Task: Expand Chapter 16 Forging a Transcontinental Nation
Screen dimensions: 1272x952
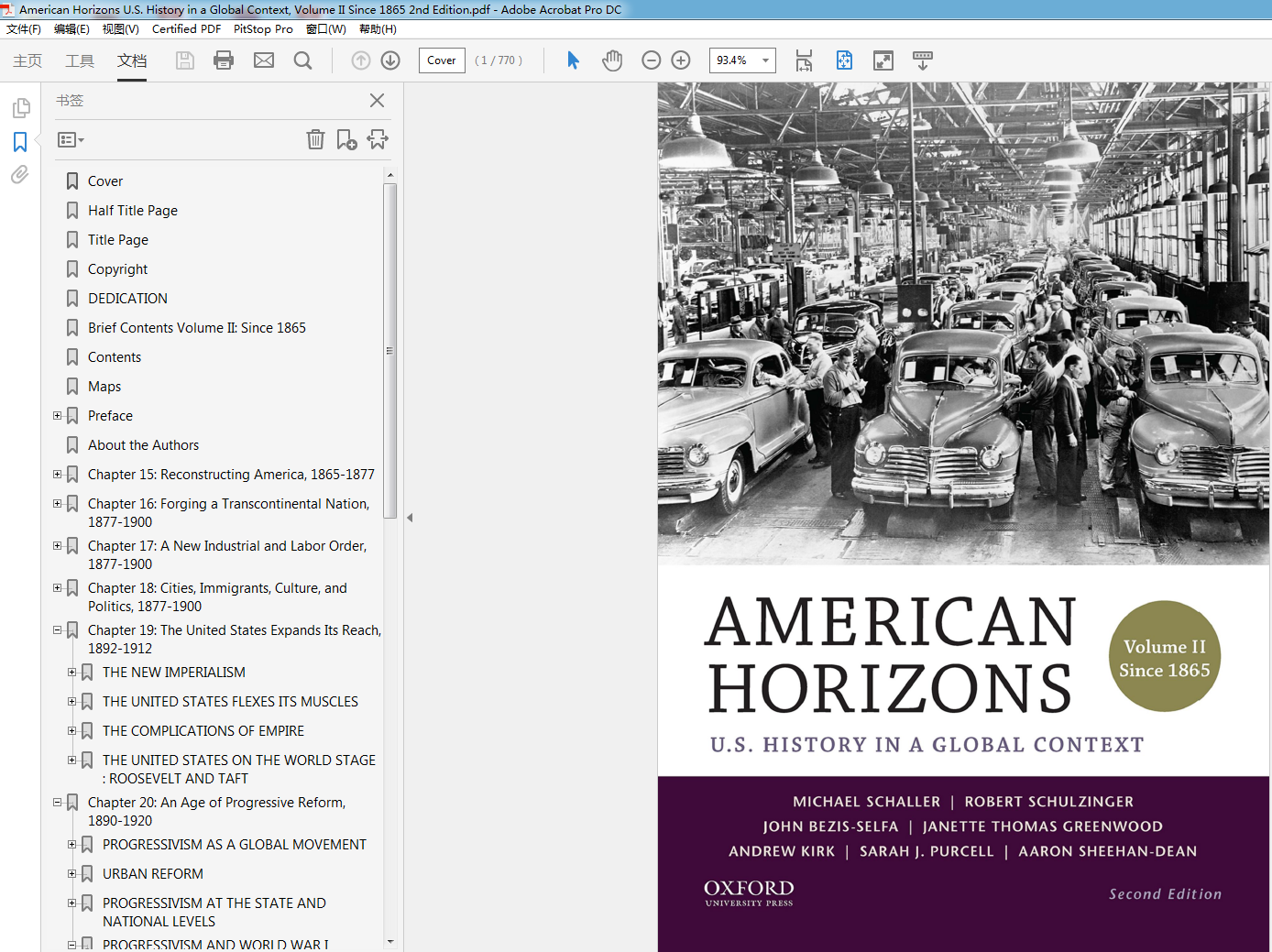Action: click(x=58, y=503)
